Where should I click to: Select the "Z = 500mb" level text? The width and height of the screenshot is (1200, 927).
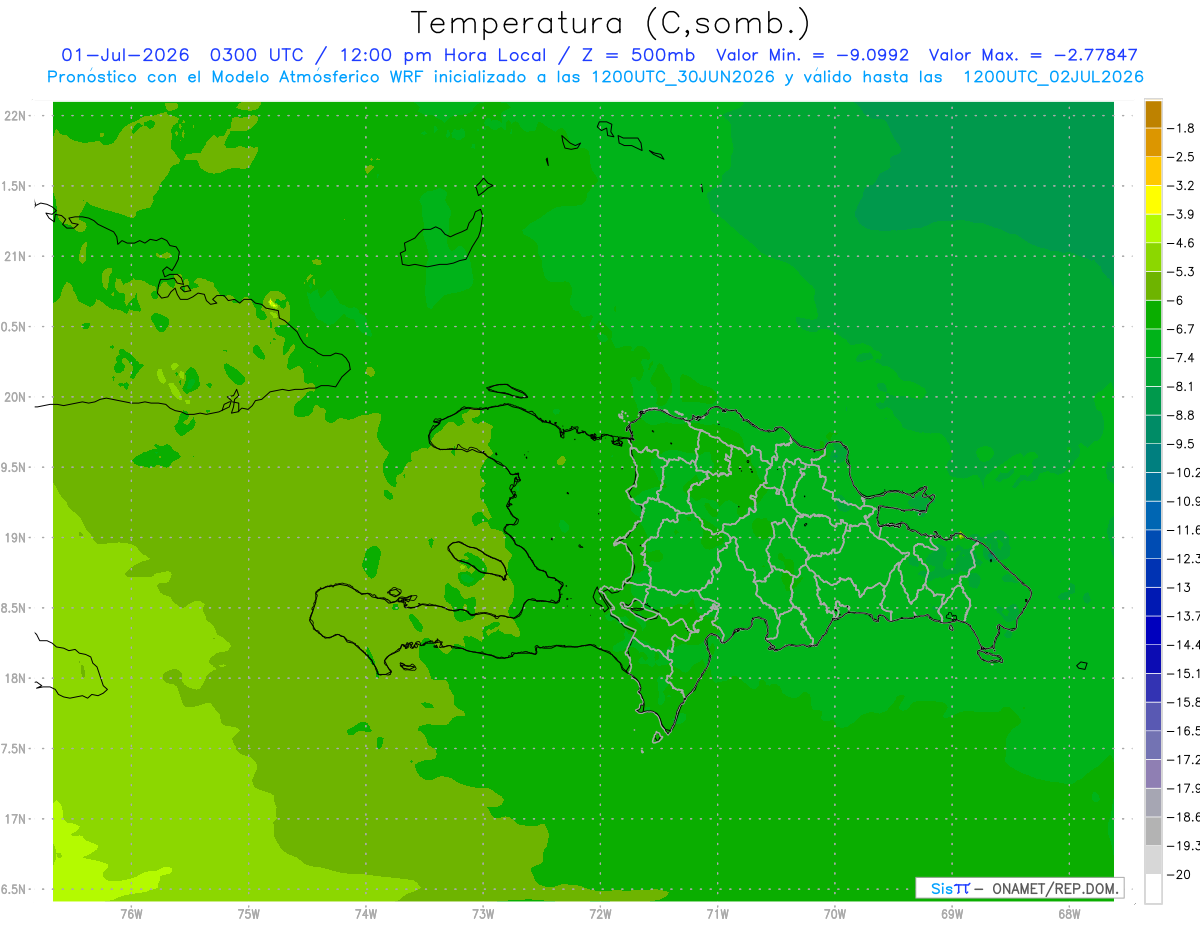coord(640,55)
